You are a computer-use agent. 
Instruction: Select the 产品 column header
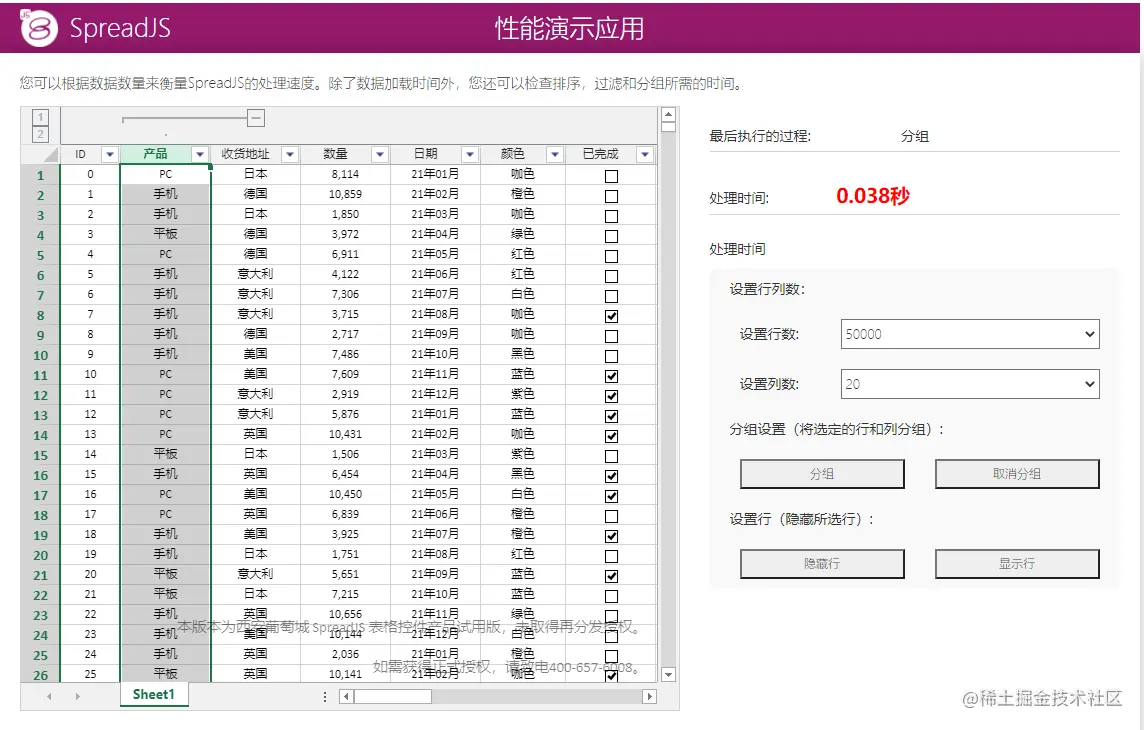click(x=155, y=154)
